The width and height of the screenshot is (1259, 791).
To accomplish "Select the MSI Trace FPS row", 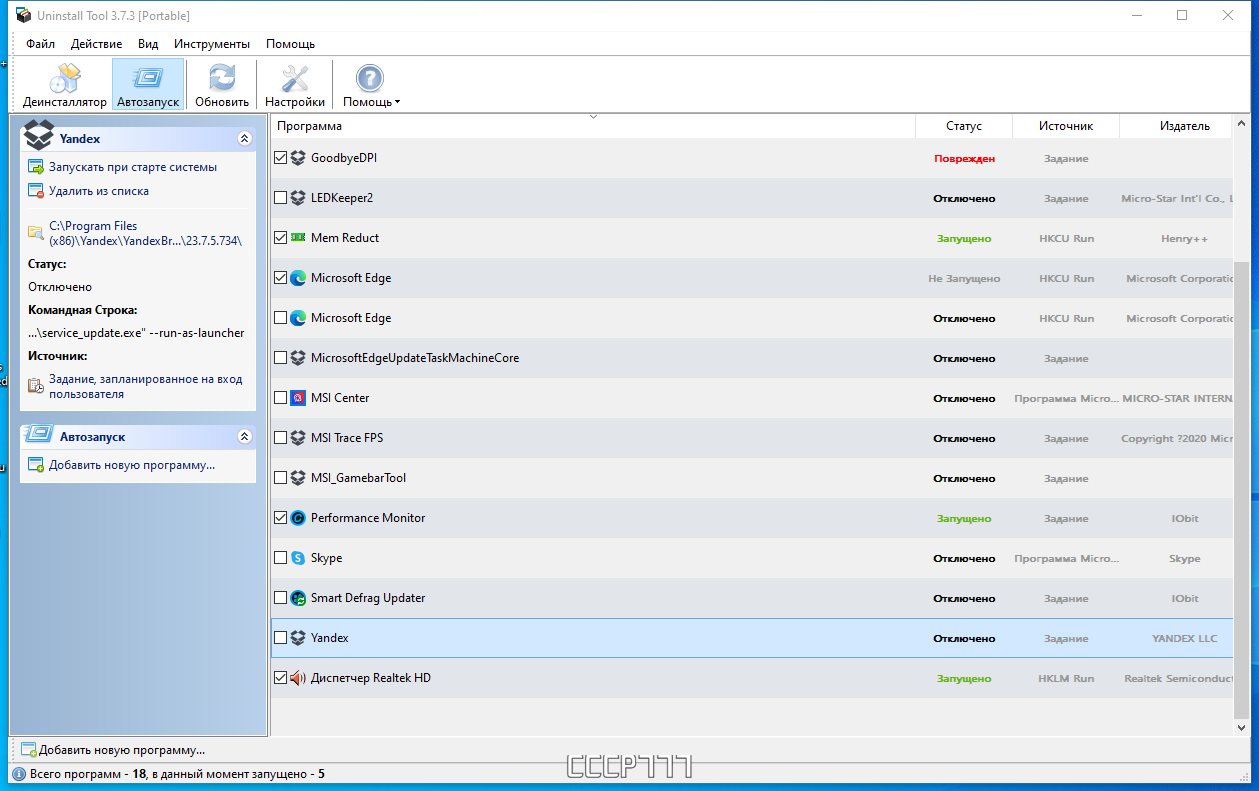I will 752,438.
